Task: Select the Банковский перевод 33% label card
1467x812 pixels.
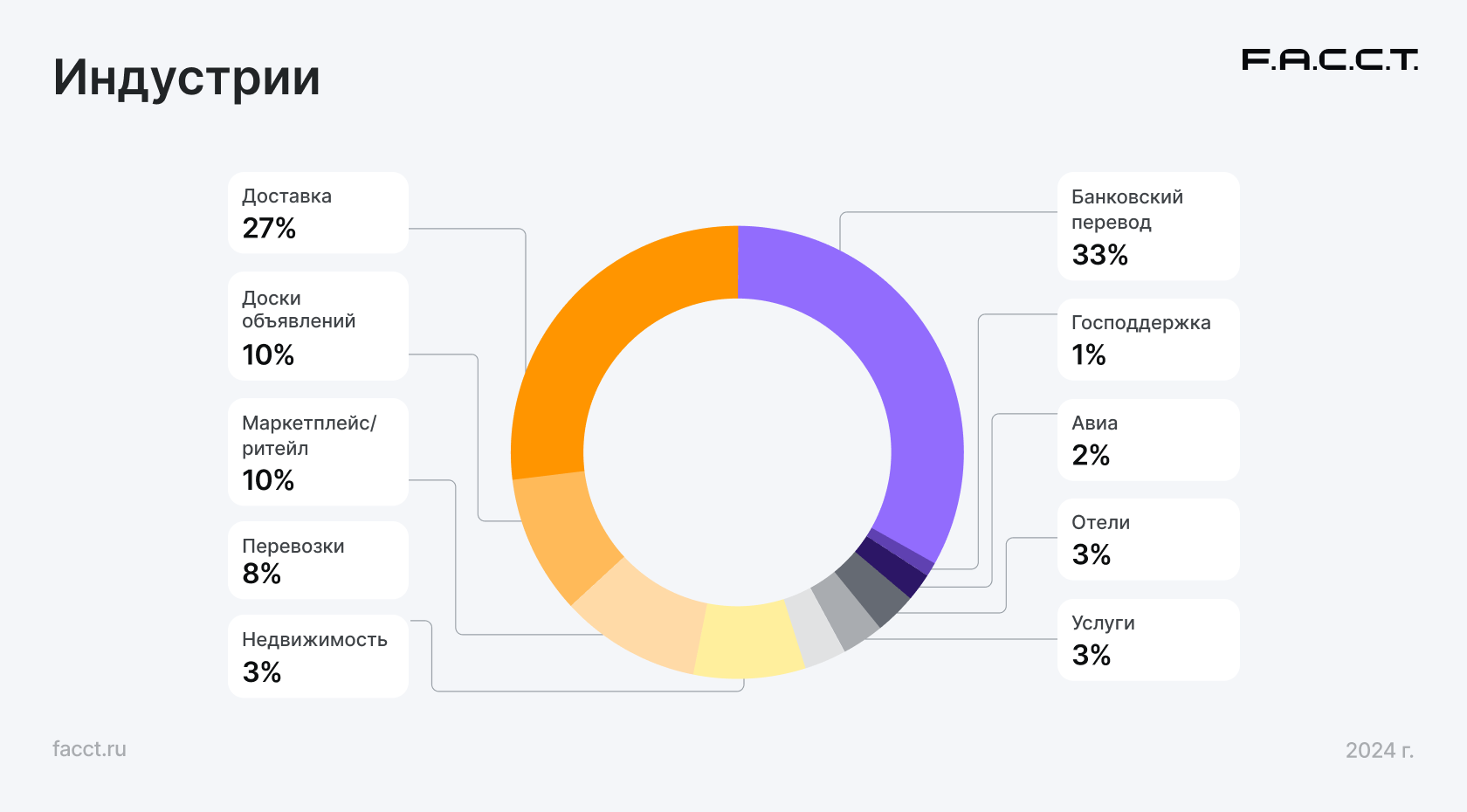Action: pyautogui.click(x=1148, y=226)
